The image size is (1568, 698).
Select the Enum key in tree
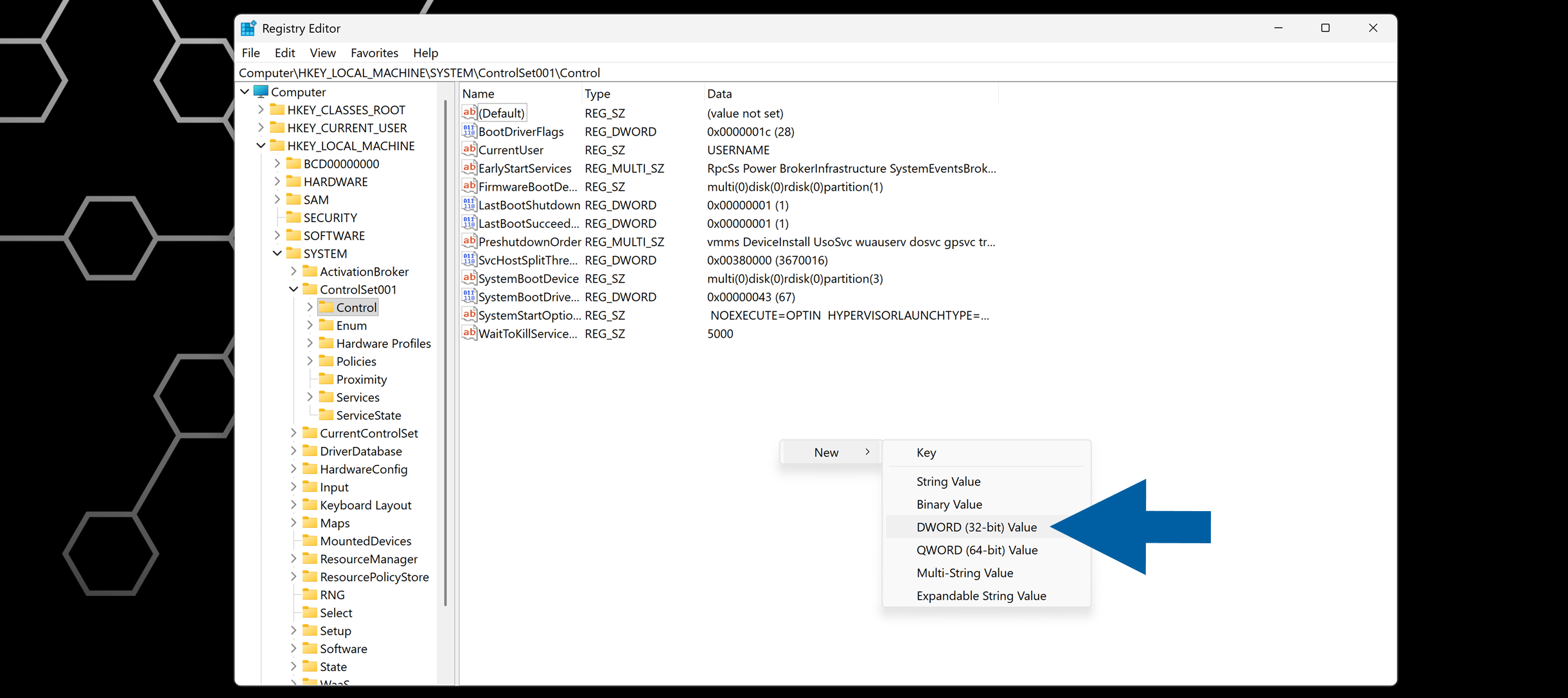(351, 326)
